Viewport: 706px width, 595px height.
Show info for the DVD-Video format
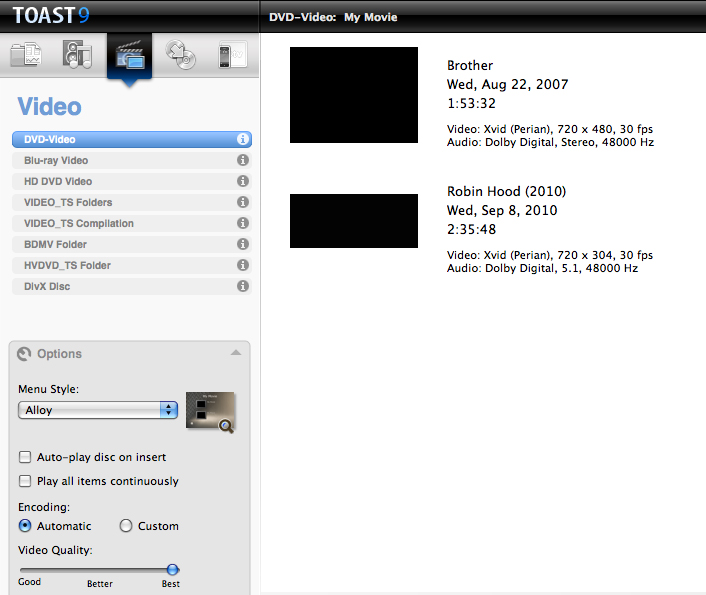[243, 139]
